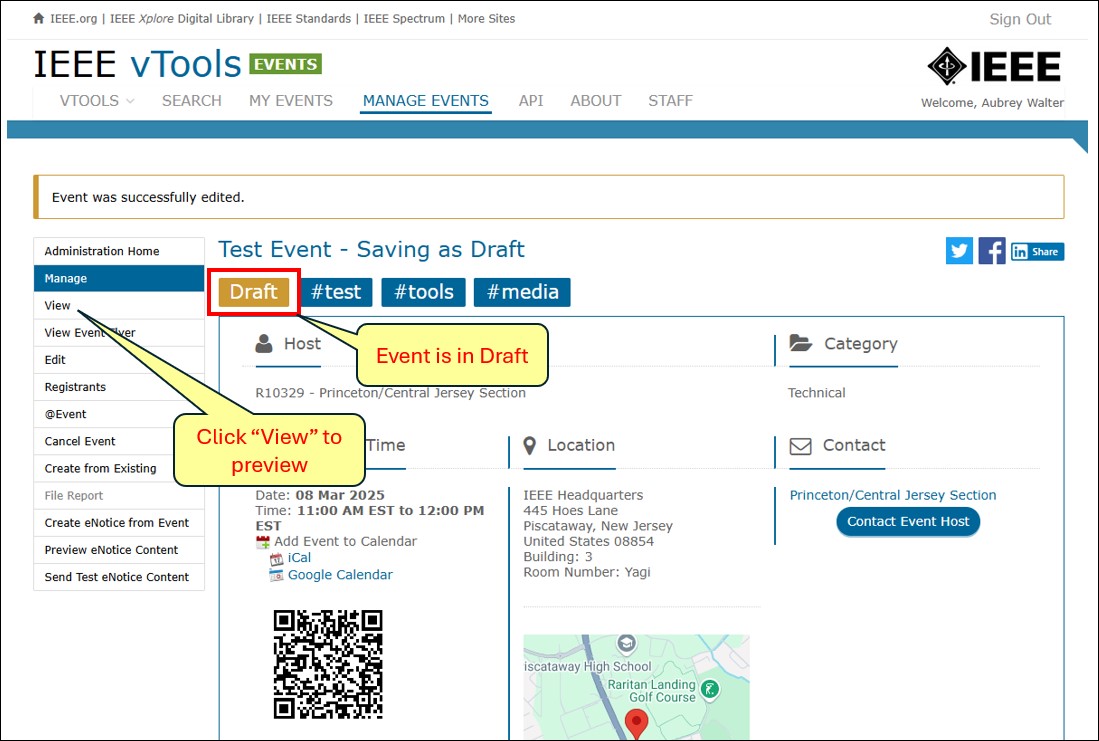Click the Add Event to Calendar icon
Screen dimensions: 1099x741
(x=263, y=542)
